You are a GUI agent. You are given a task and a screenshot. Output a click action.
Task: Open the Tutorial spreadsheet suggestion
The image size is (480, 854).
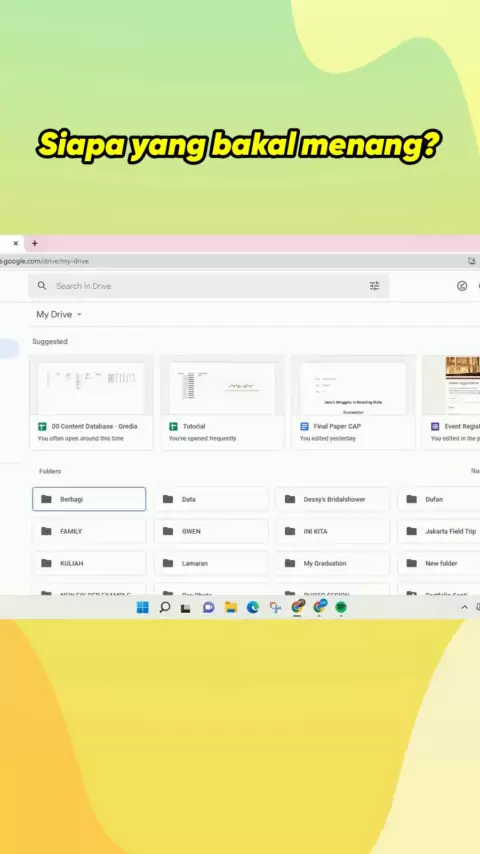pyautogui.click(x=222, y=402)
